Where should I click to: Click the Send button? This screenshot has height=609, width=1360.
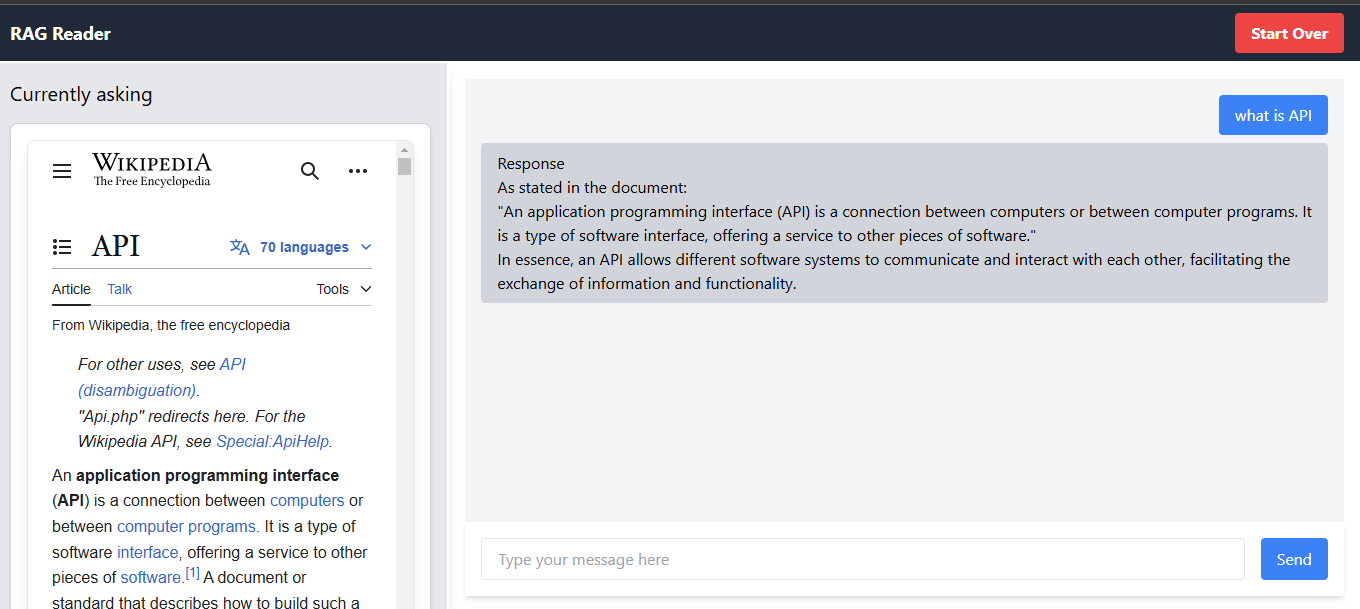[x=1294, y=559]
